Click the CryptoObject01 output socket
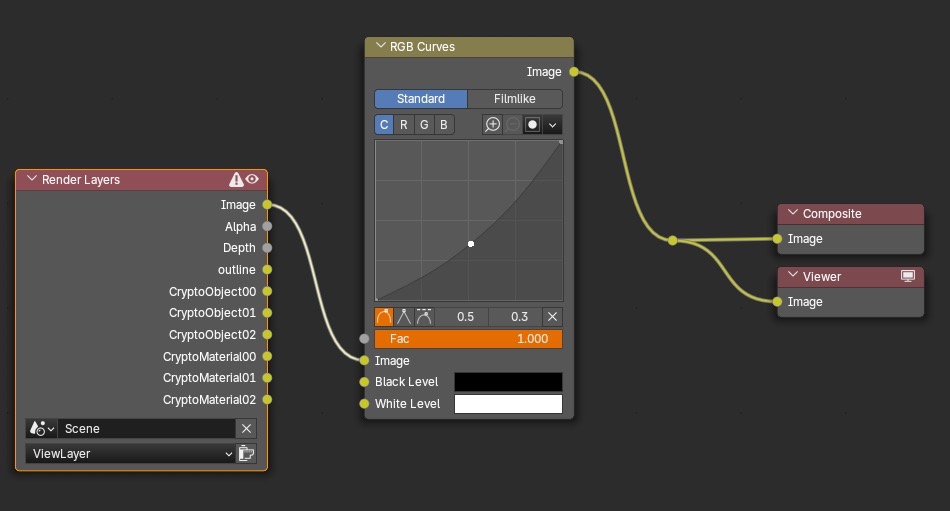Viewport: 950px width, 511px height. 267,313
